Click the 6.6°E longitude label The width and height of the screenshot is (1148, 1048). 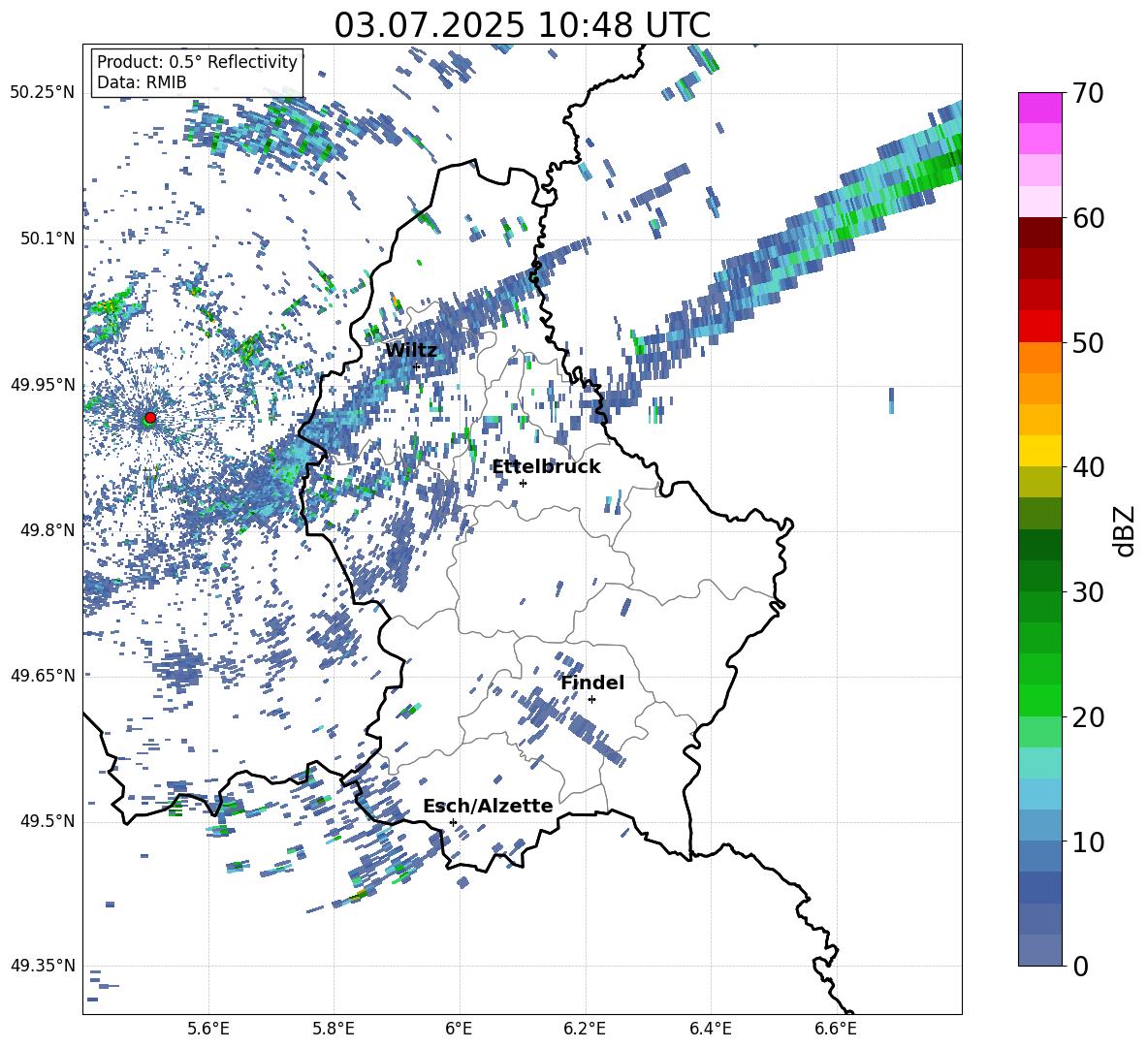click(836, 1029)
